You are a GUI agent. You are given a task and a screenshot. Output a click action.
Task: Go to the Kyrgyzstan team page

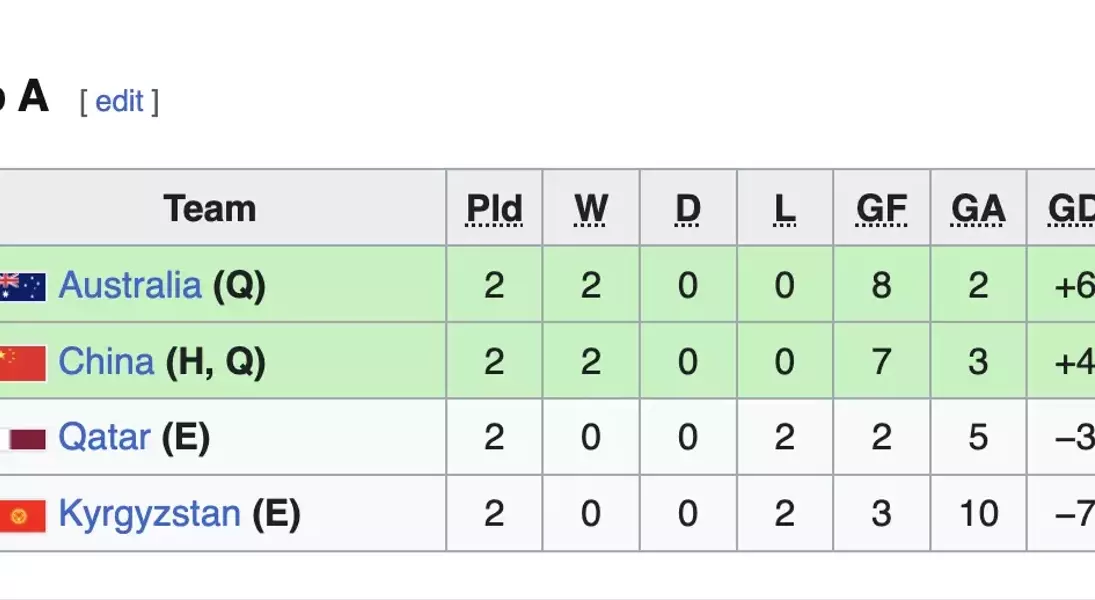[149, 514]
